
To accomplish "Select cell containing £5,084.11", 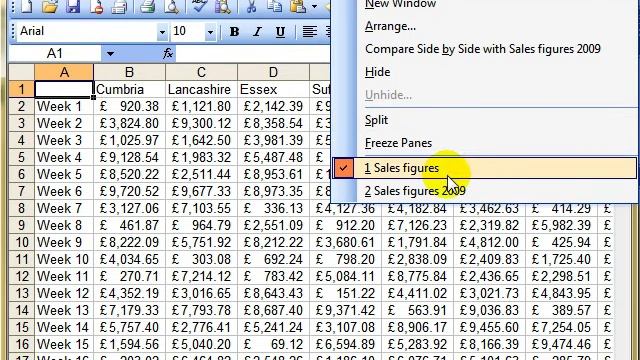I will click(345, 276).
